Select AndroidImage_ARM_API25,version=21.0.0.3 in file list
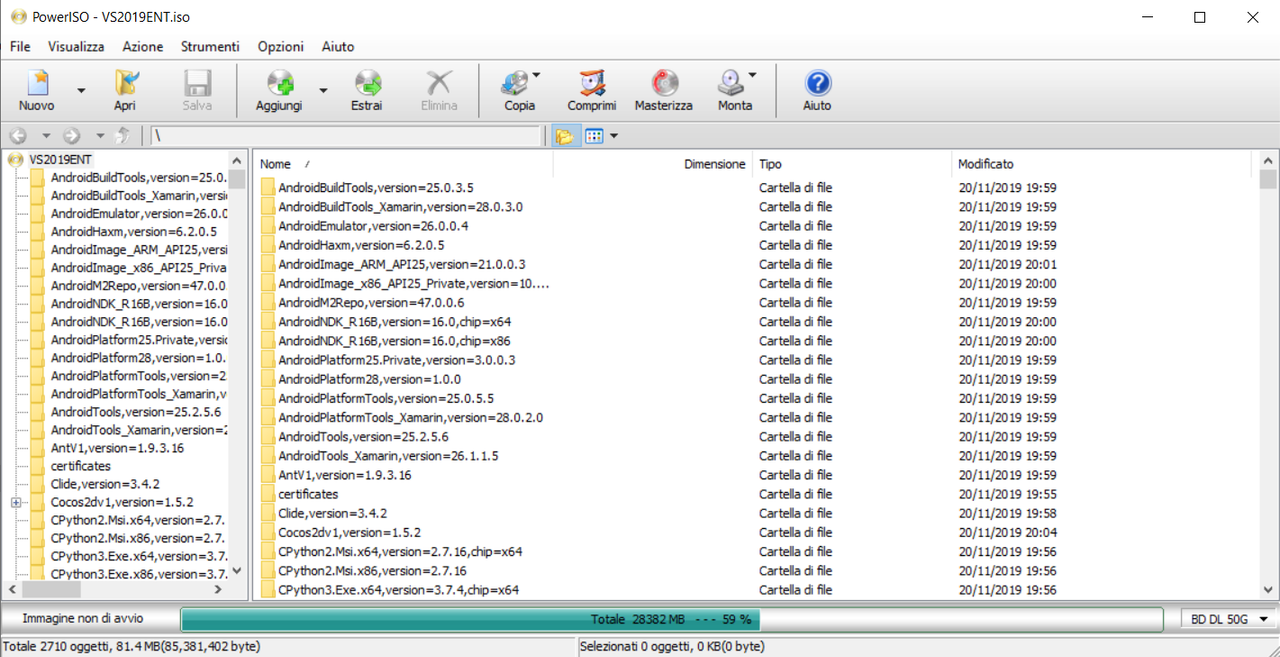Image resolution: width=1280 pixels, height=657 pixels. pos(402,264)
